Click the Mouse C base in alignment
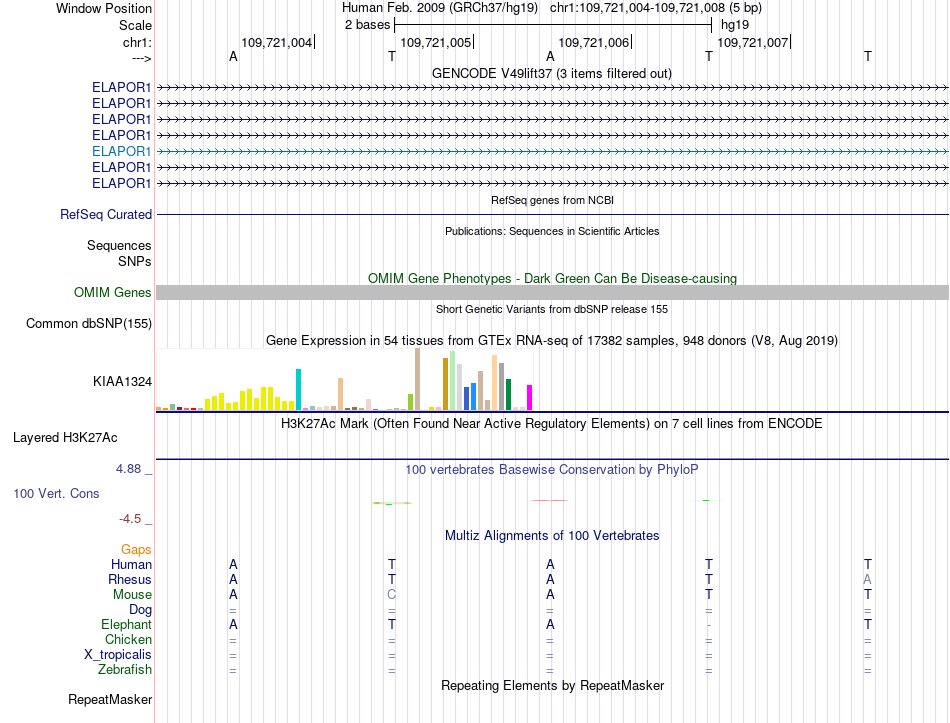 pos(391,595)
